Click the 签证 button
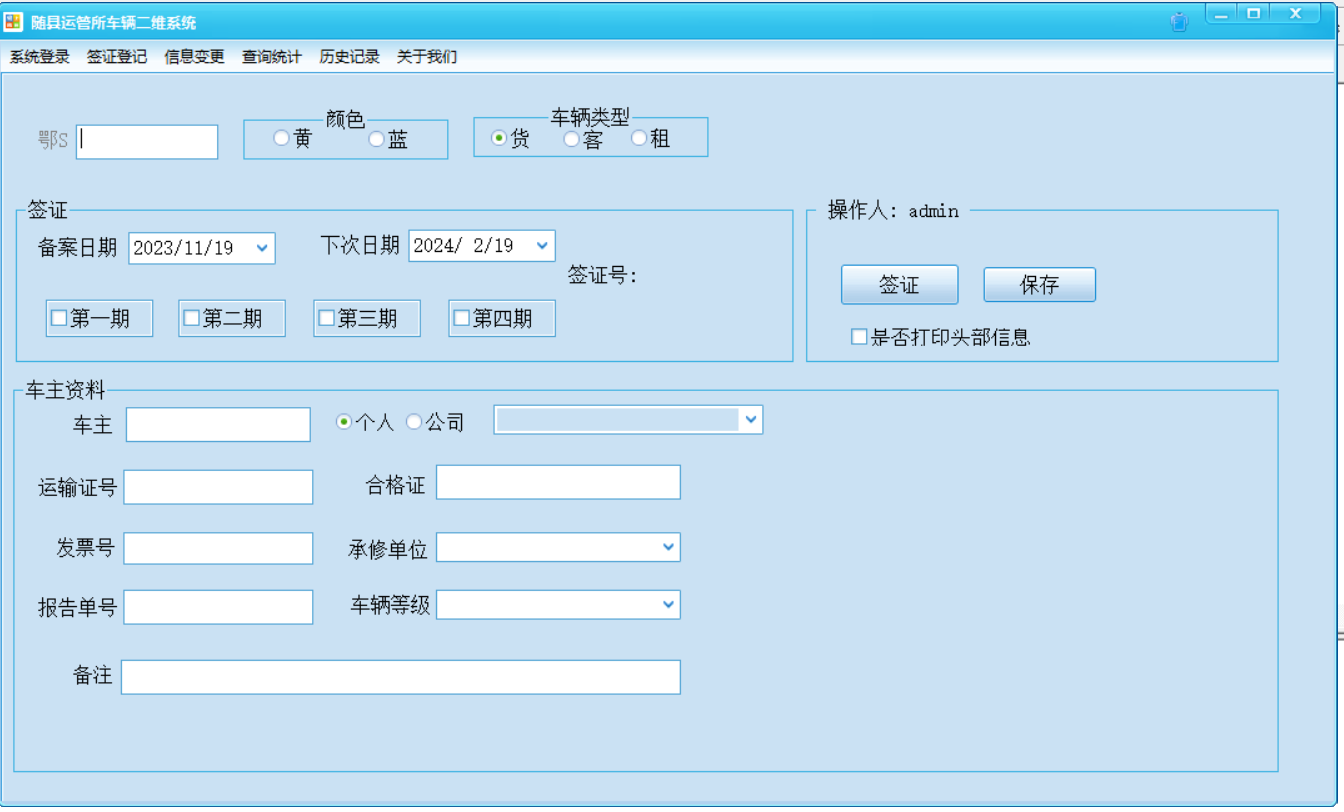 (899, 285)
